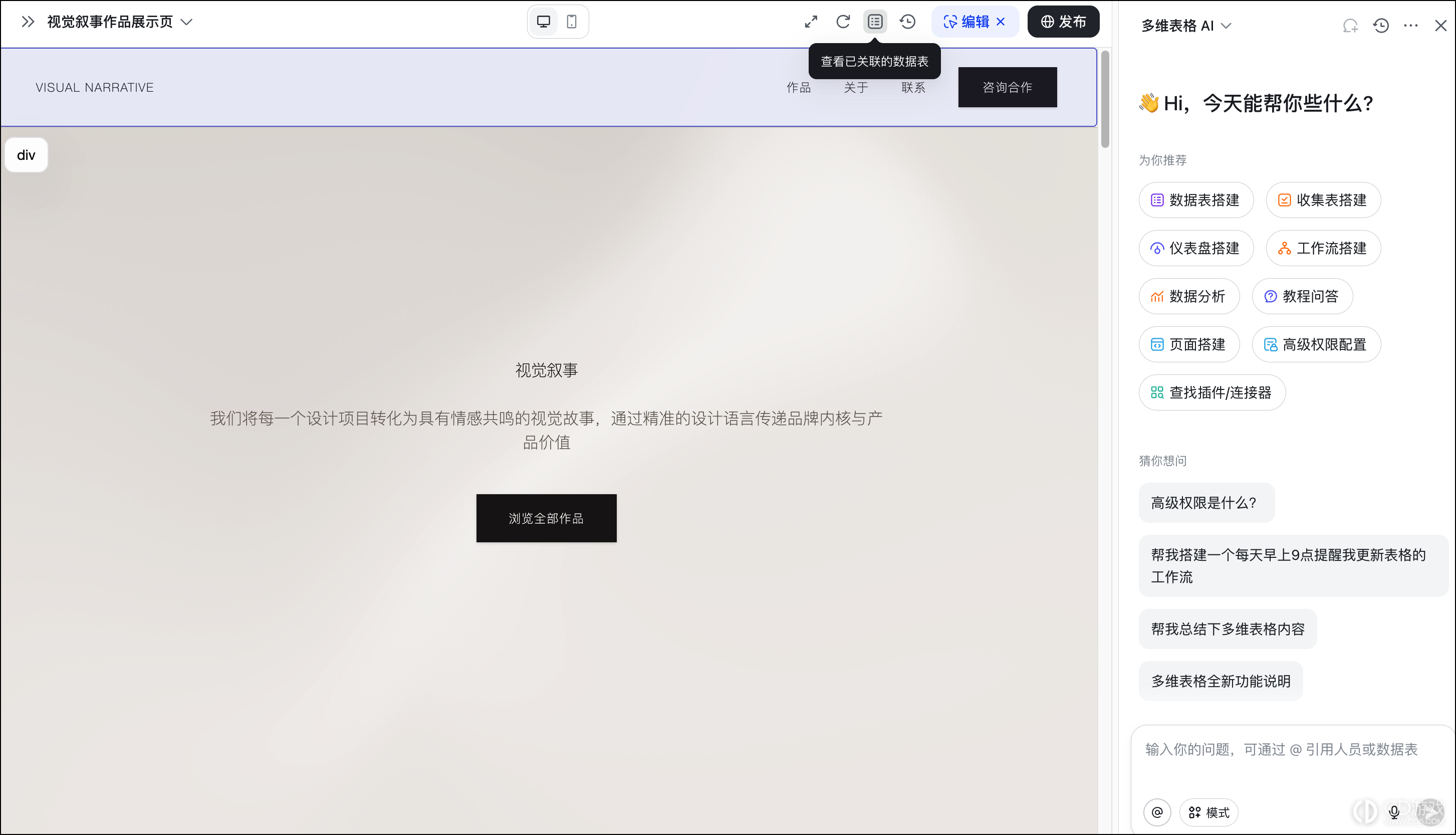This screenshot has height=835, width=1456.
Task: Close the 多维表格 AI panel
Action: 1440,26
